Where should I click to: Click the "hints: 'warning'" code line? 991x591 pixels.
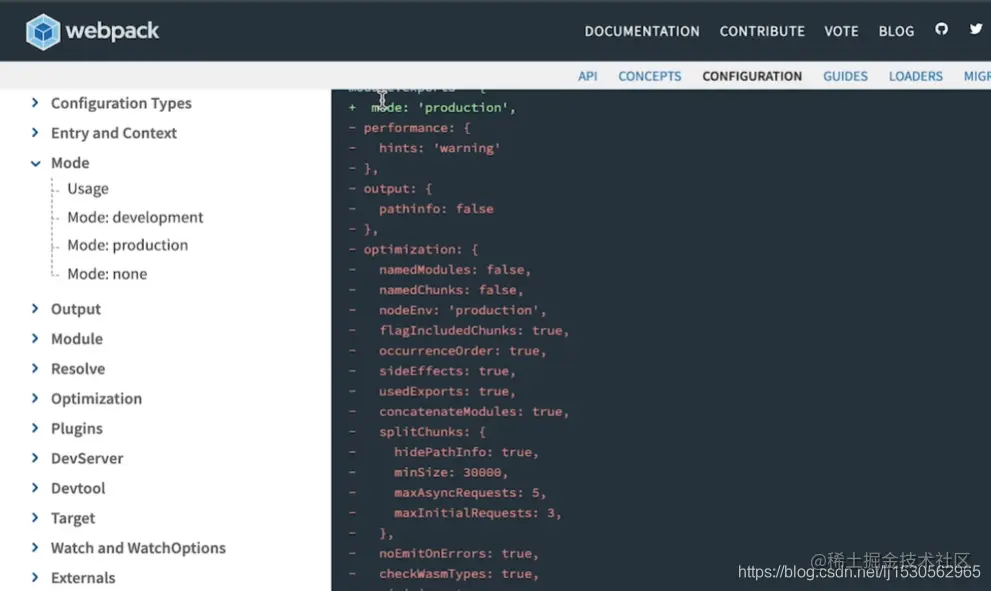(x=439, y=148)
